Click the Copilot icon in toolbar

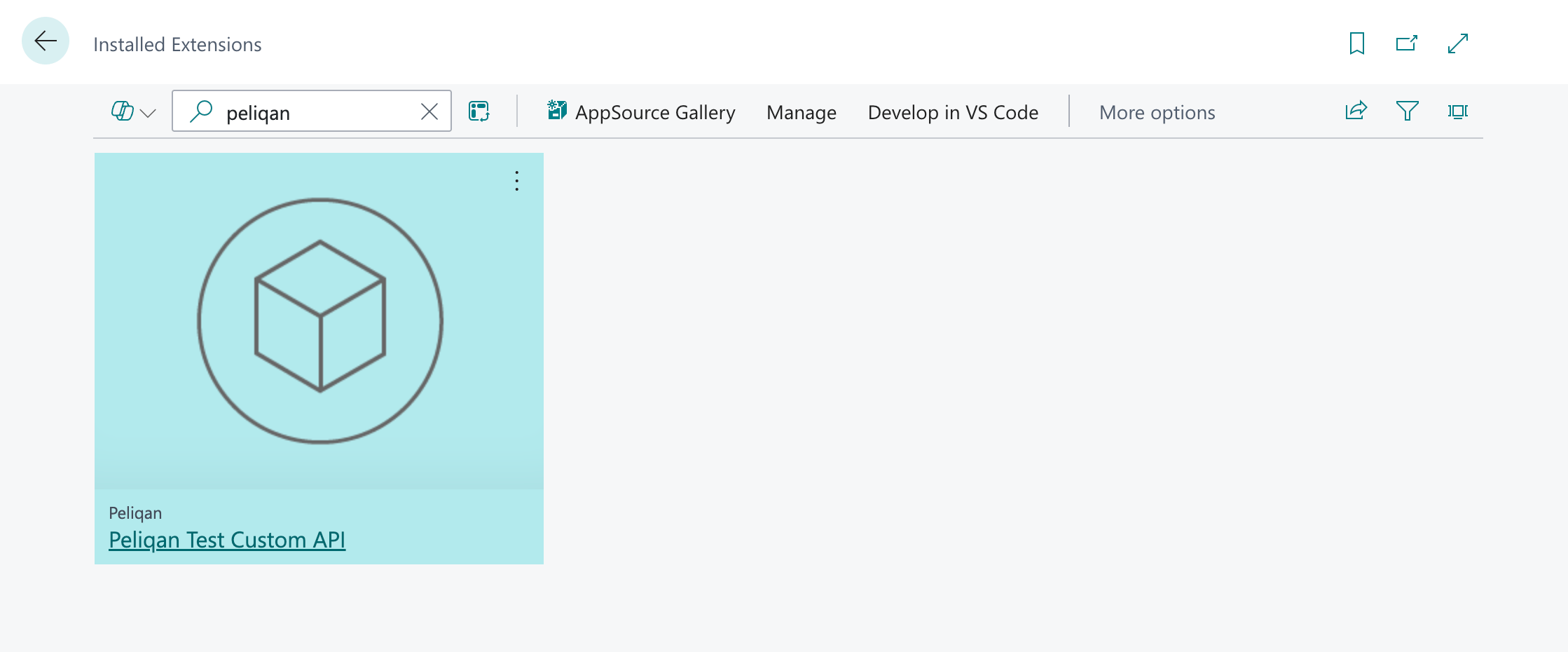click(x=123, y=111)
